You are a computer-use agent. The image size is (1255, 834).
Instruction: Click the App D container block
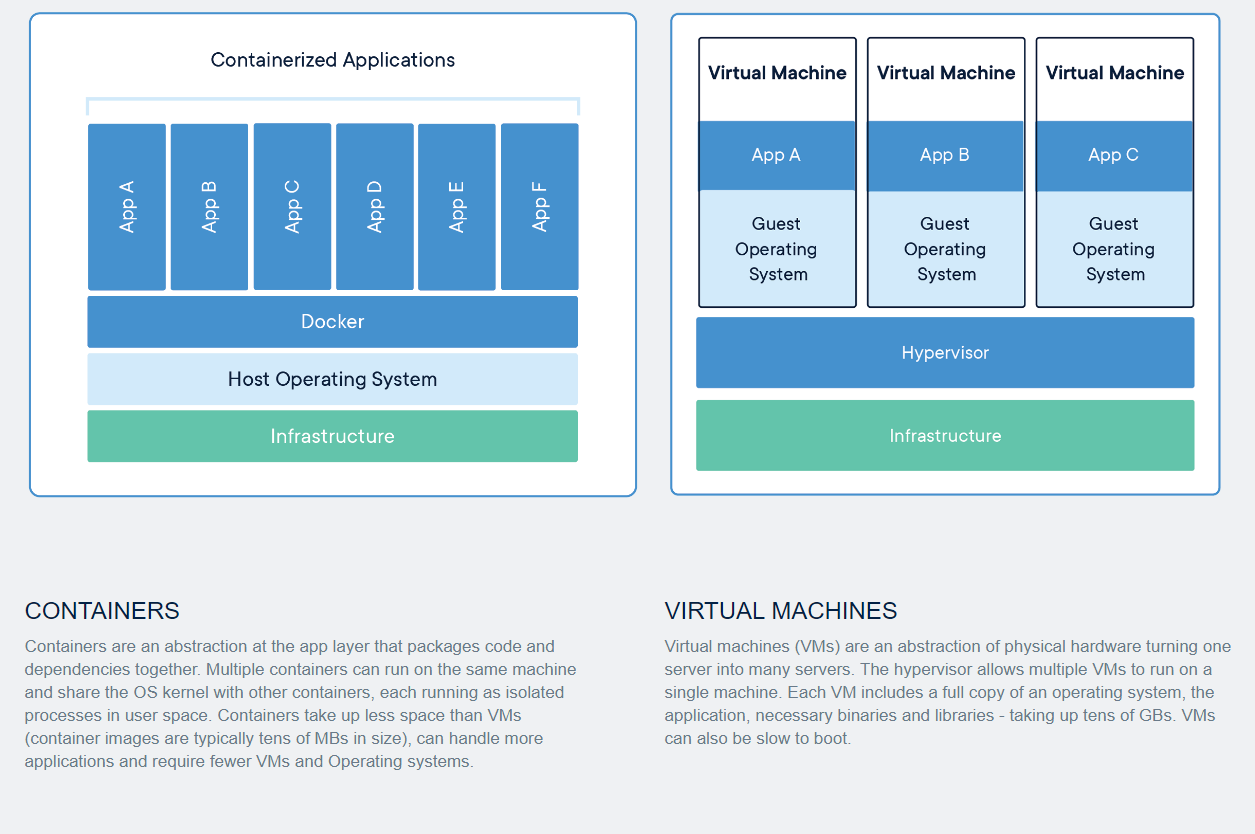click(375, 207)
